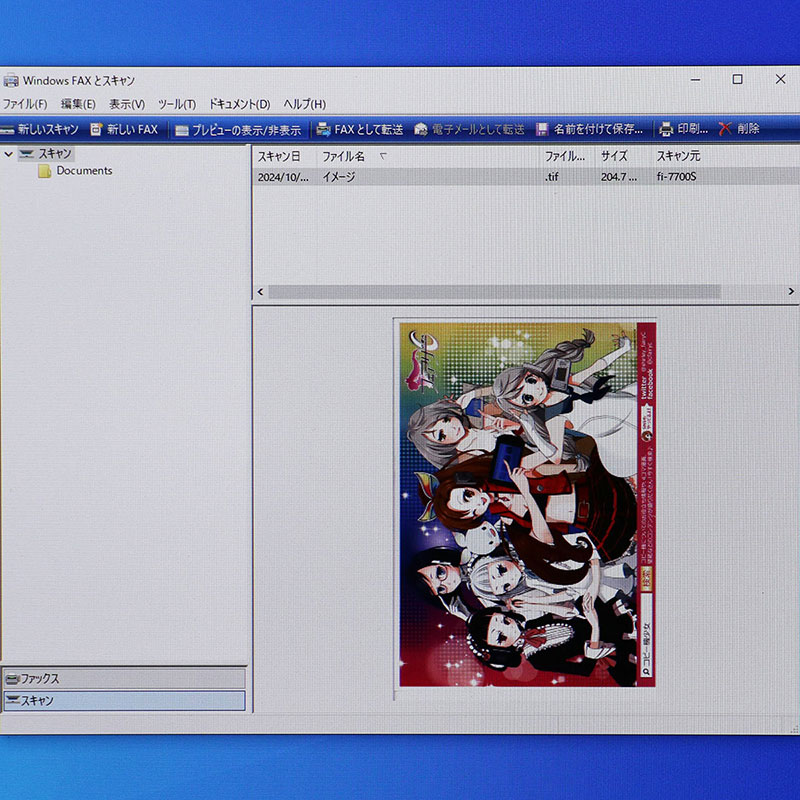Select the Documents folder in tree
The height and width of the screenshot is (800, 800).
pyautogui.click(x=84, y=171)
